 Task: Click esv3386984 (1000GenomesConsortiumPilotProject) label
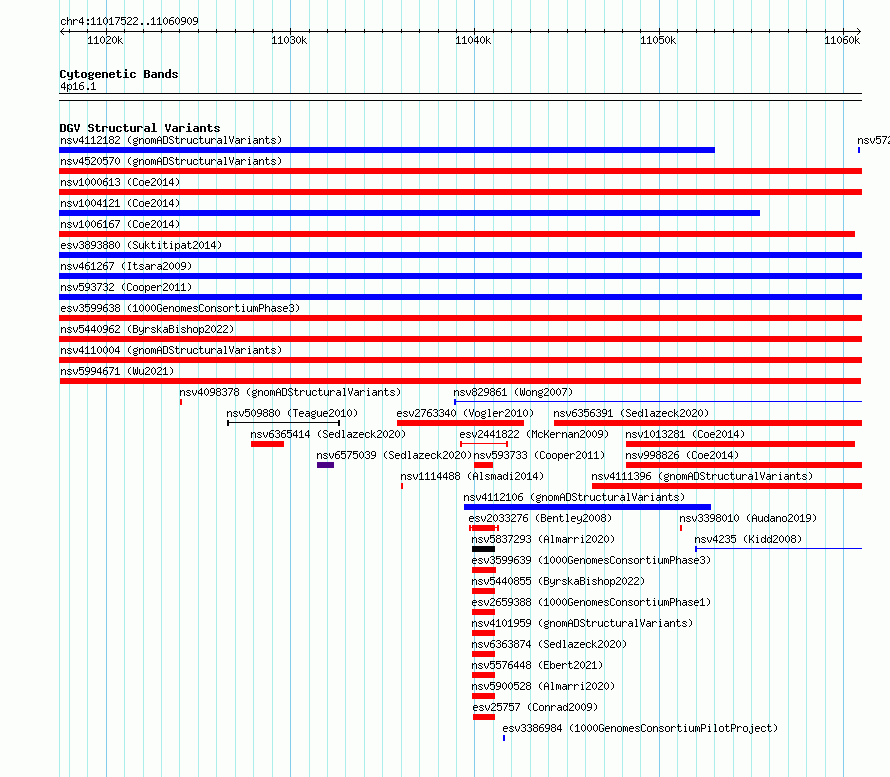coord(640,728)
